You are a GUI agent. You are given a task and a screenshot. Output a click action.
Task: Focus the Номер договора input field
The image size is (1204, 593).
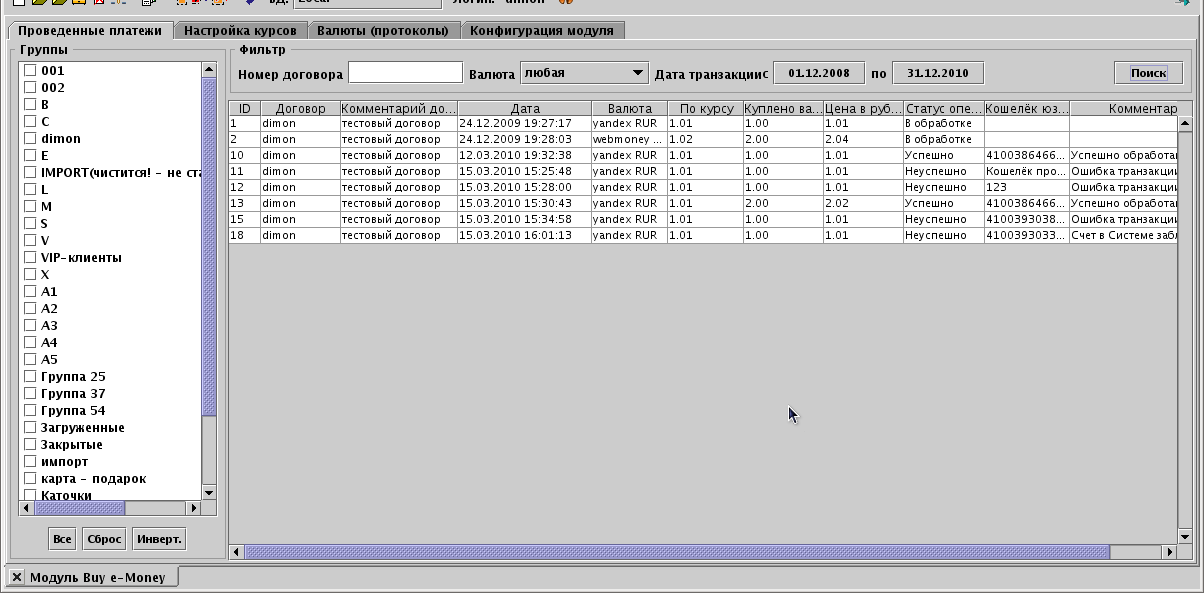coord(405,73)
